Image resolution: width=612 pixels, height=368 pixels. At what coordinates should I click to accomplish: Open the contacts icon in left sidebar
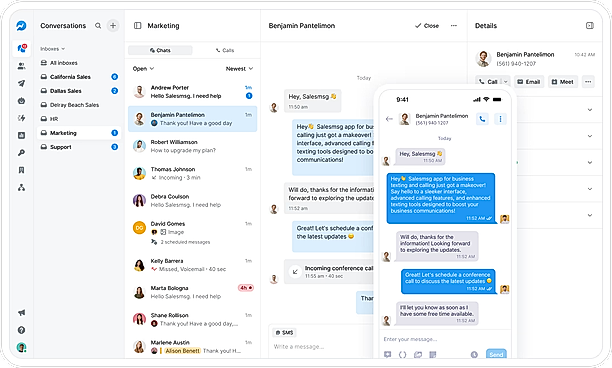21,66
